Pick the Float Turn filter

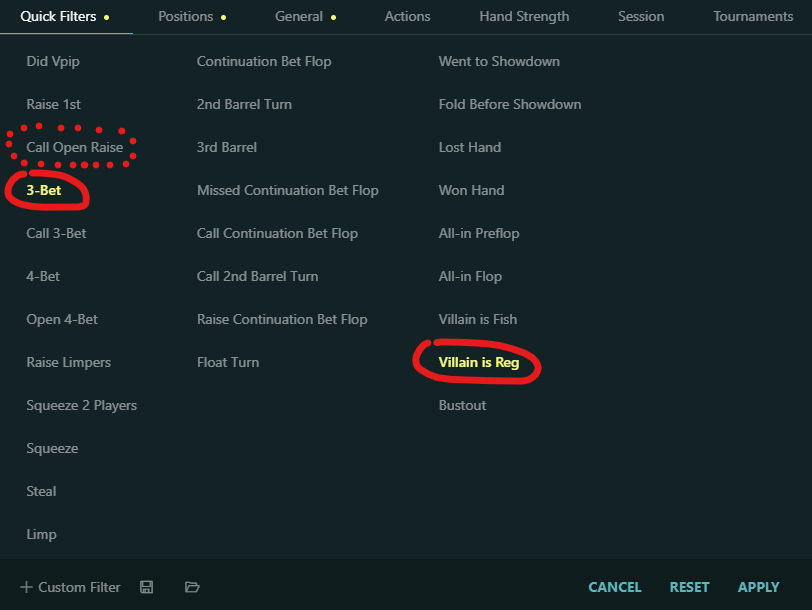pos(228,362)
